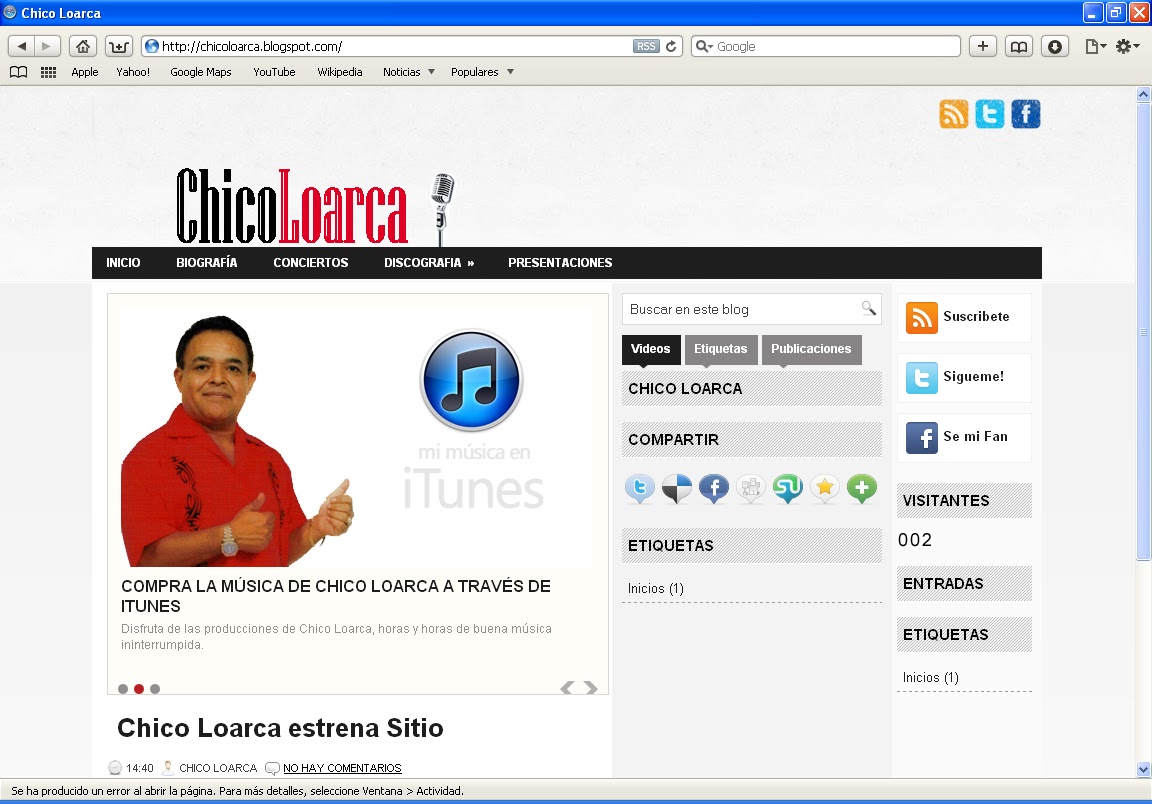Open Inicios (1) in right sidebar

(x=931, y=678)
